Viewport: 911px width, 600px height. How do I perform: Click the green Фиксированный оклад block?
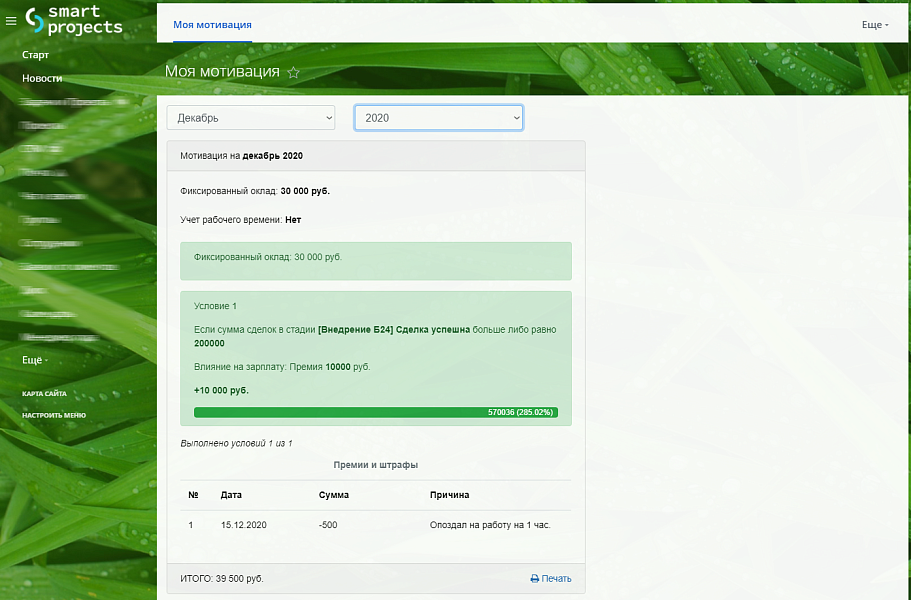click(375, 260)
